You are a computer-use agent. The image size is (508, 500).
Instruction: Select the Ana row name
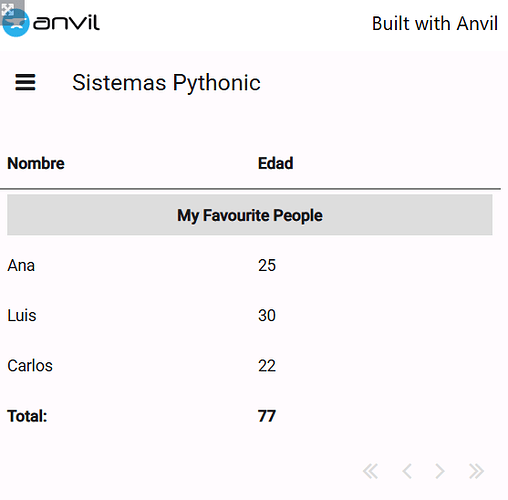[x=21, y=266]
